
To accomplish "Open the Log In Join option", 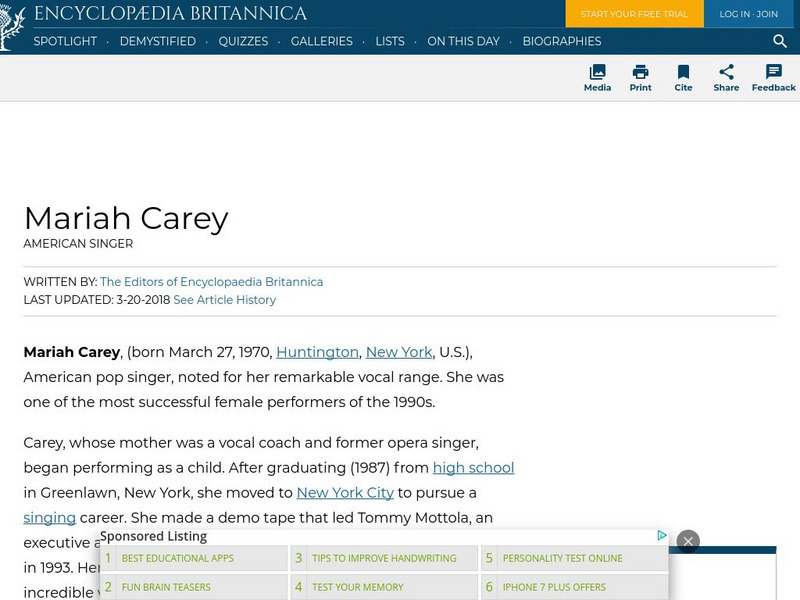I will pos(748,14).
